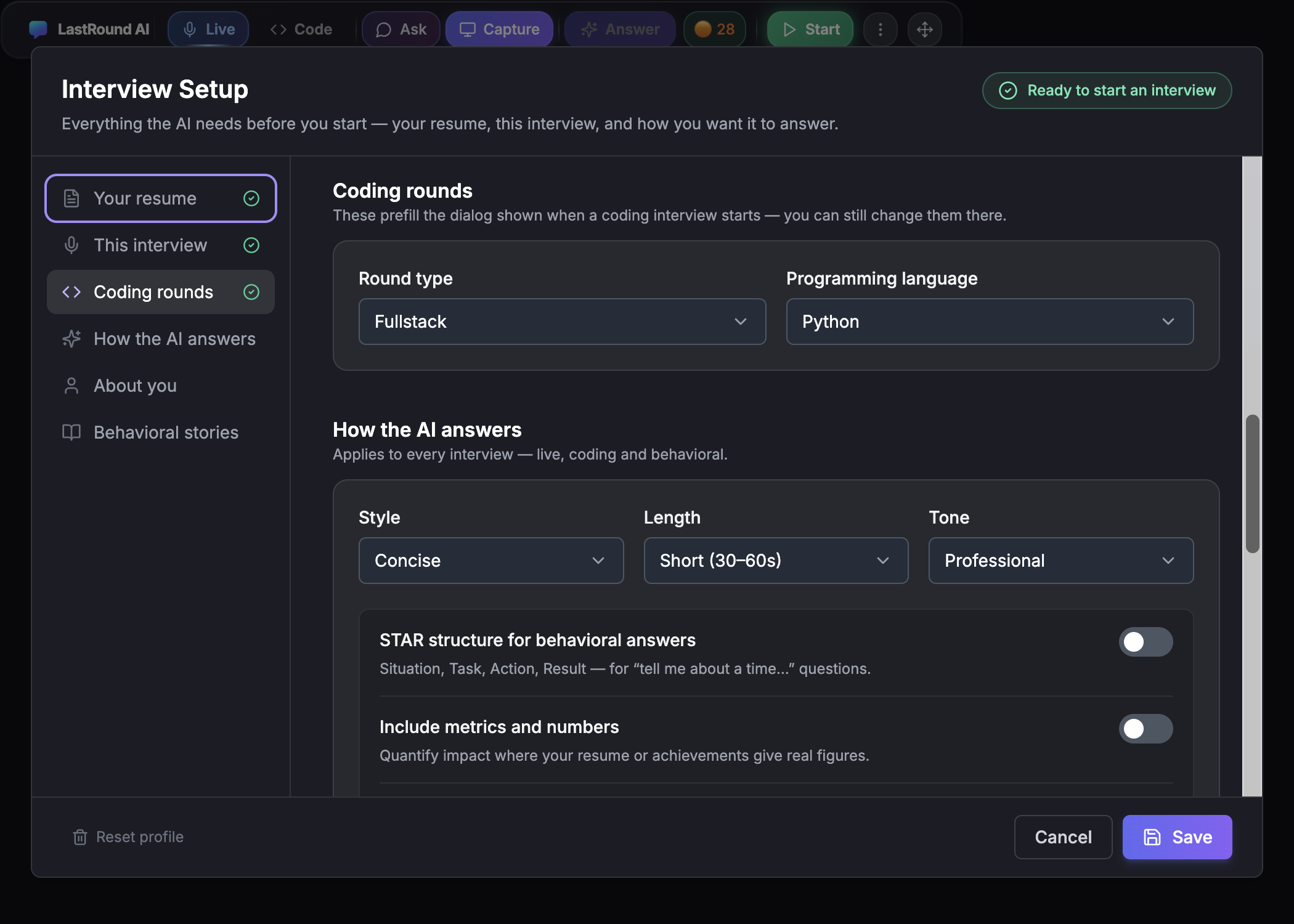
Task: Open the Style Concise dropdown
Action: [x=491, y=561]
